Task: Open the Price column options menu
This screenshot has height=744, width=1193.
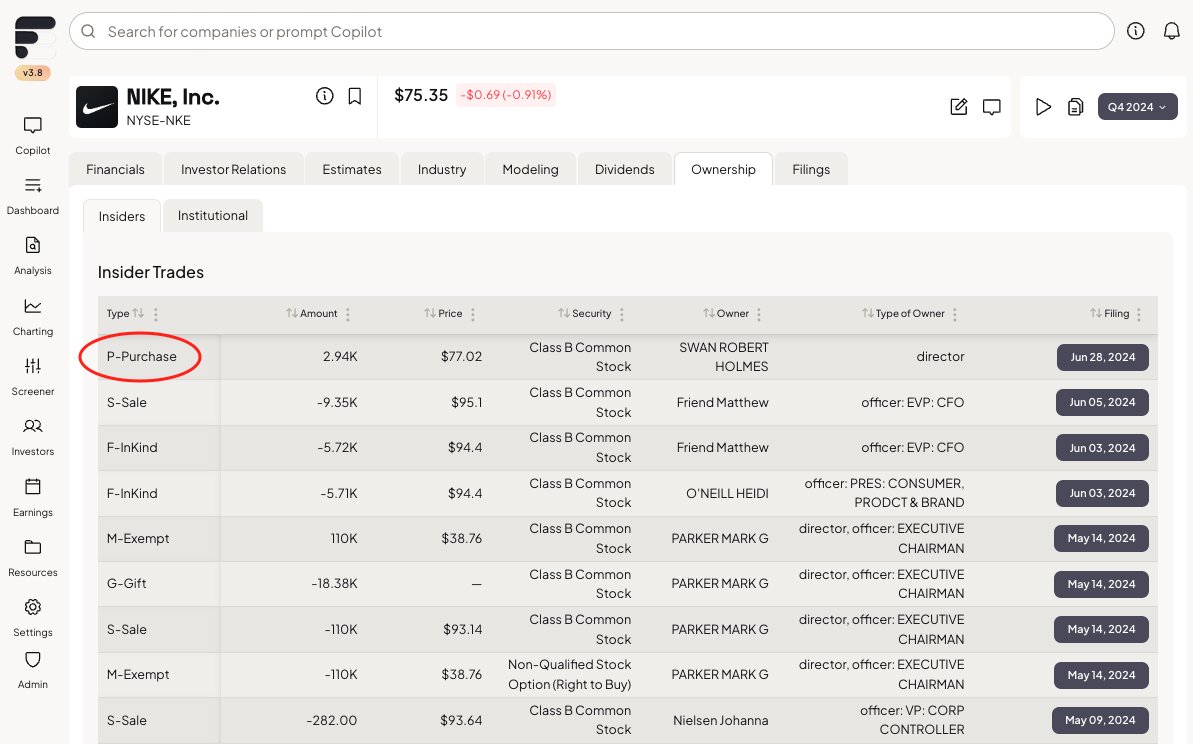Action: 472,314
